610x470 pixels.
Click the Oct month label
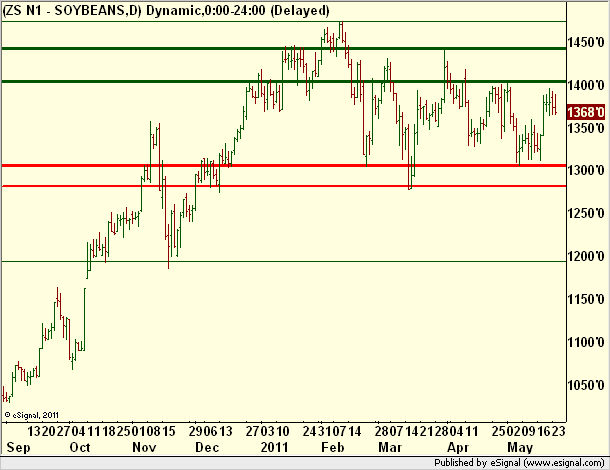[x=80, y=447]
